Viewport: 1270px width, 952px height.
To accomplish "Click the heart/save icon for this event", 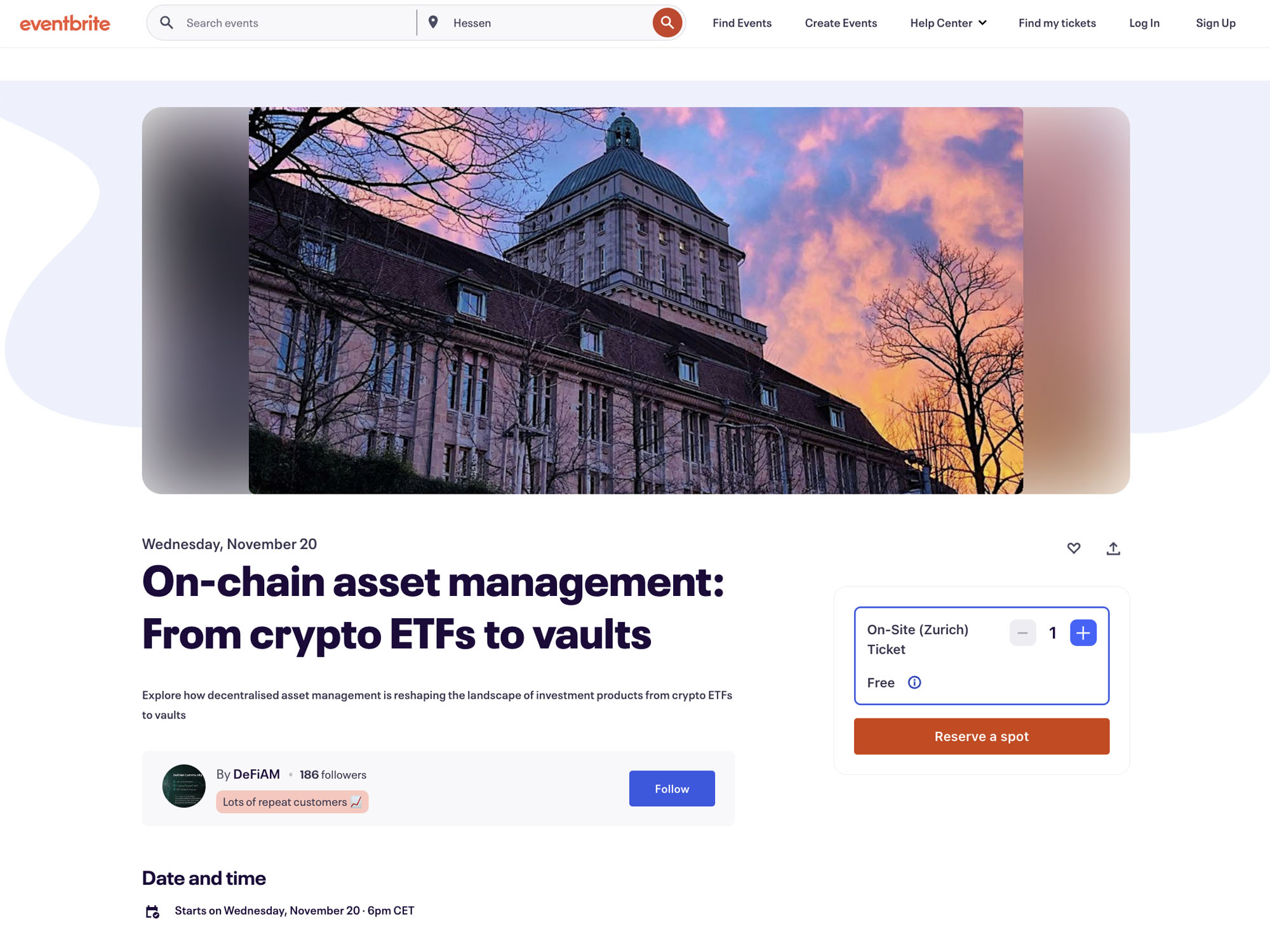I will click(x=1073, y=548).
